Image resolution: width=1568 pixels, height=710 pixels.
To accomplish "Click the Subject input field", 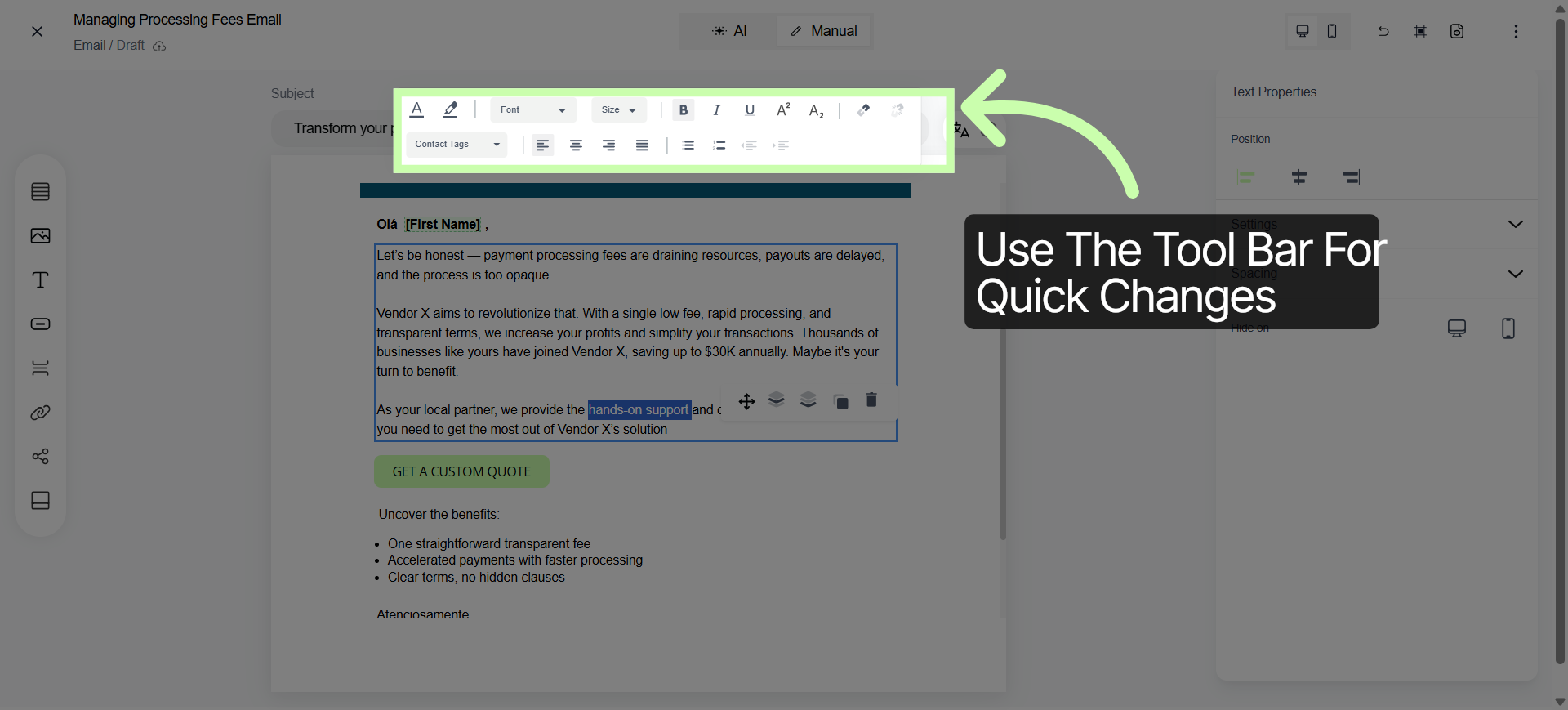I will pos(599,128).
